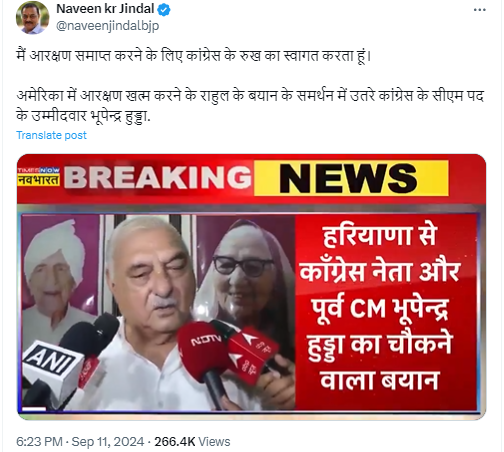Viewport: 504px width, 452px height.
Task: Click the second paragraph of tweet text
Action: [250, 106]
